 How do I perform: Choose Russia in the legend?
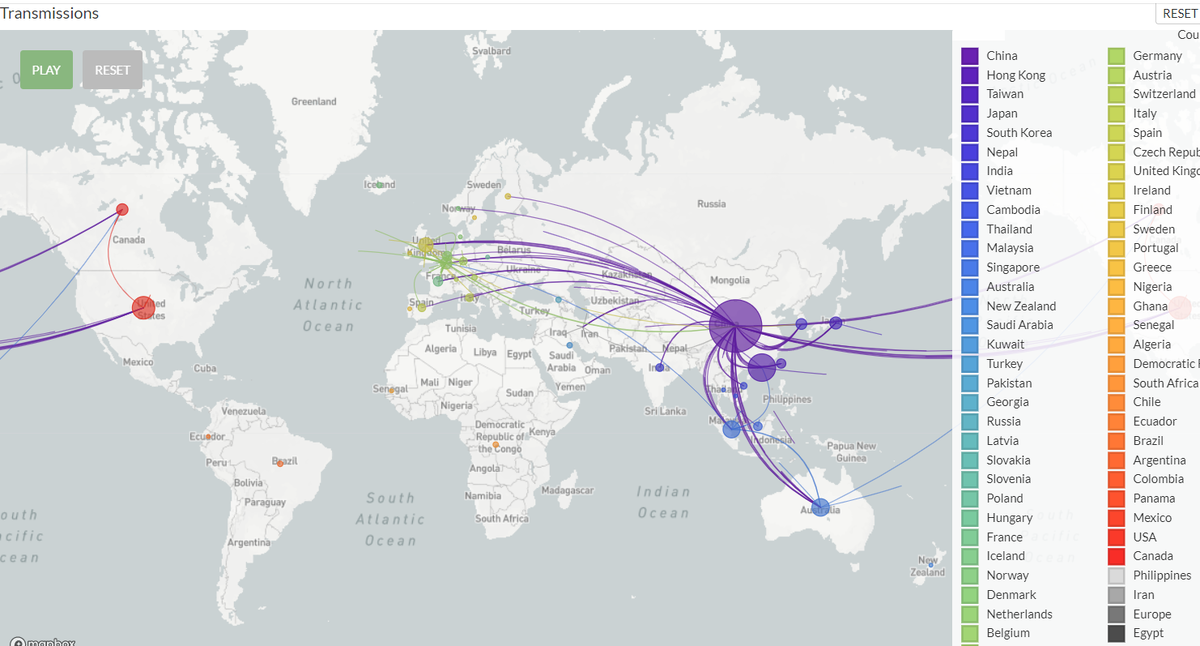[1003, 421]
